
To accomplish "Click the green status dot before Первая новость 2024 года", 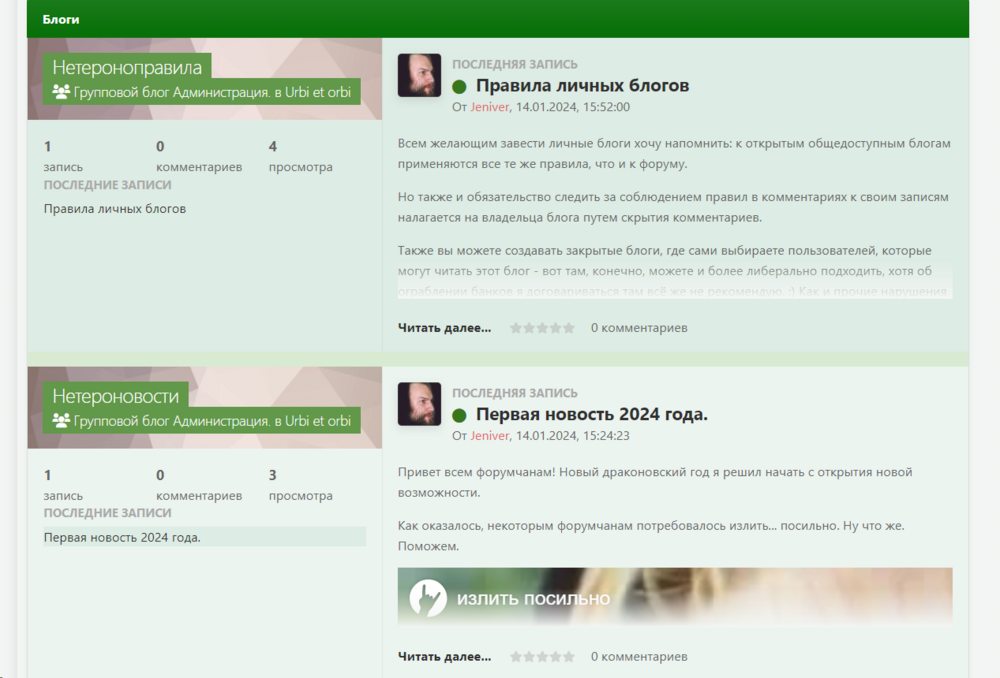I will 459,416.
